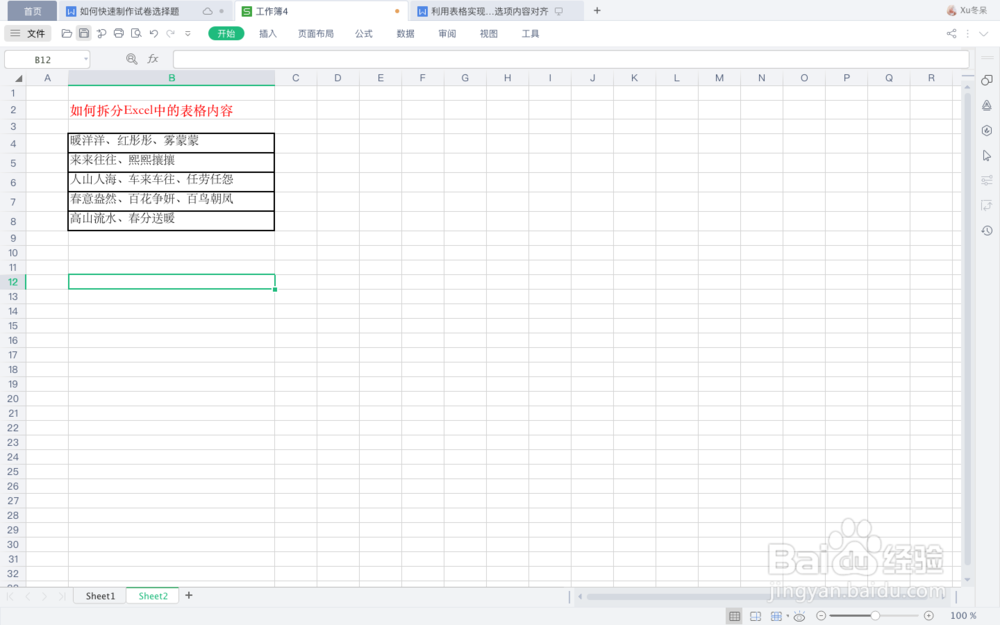Open the Name Box dropdown arrow
1000x625 pixels.
[85, 59]
